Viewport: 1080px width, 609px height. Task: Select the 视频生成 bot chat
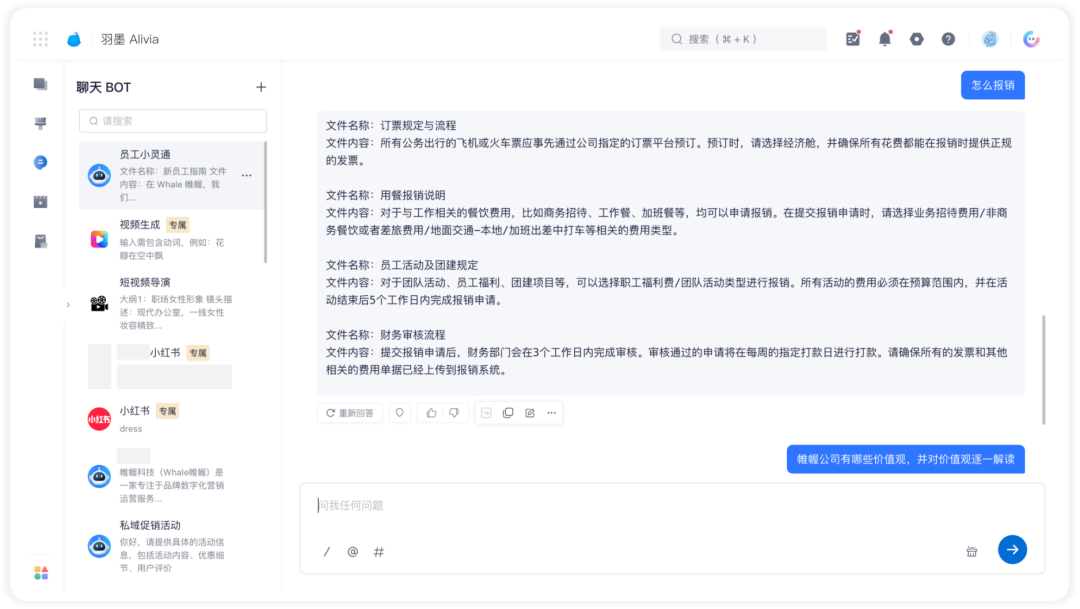pos(172,239)
